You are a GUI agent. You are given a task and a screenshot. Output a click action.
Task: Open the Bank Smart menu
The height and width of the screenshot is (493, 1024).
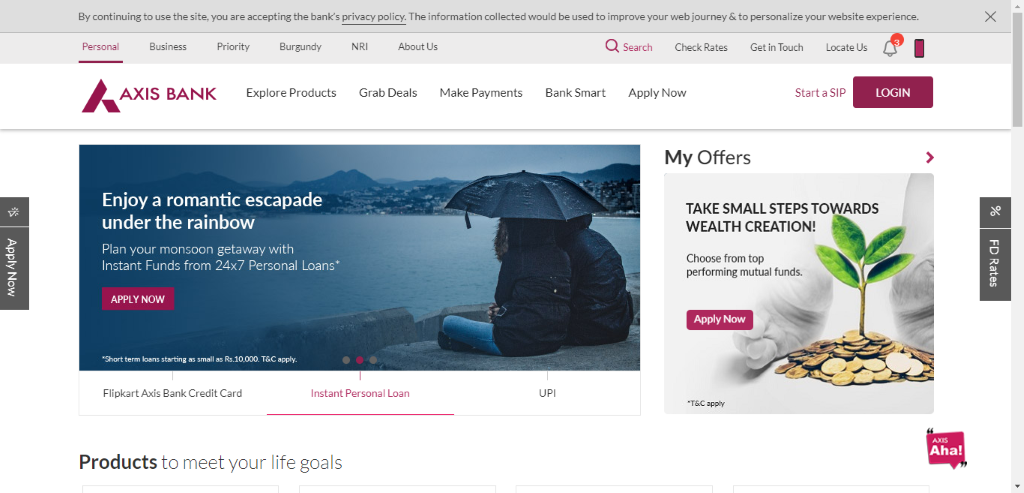tap(575, 93)
